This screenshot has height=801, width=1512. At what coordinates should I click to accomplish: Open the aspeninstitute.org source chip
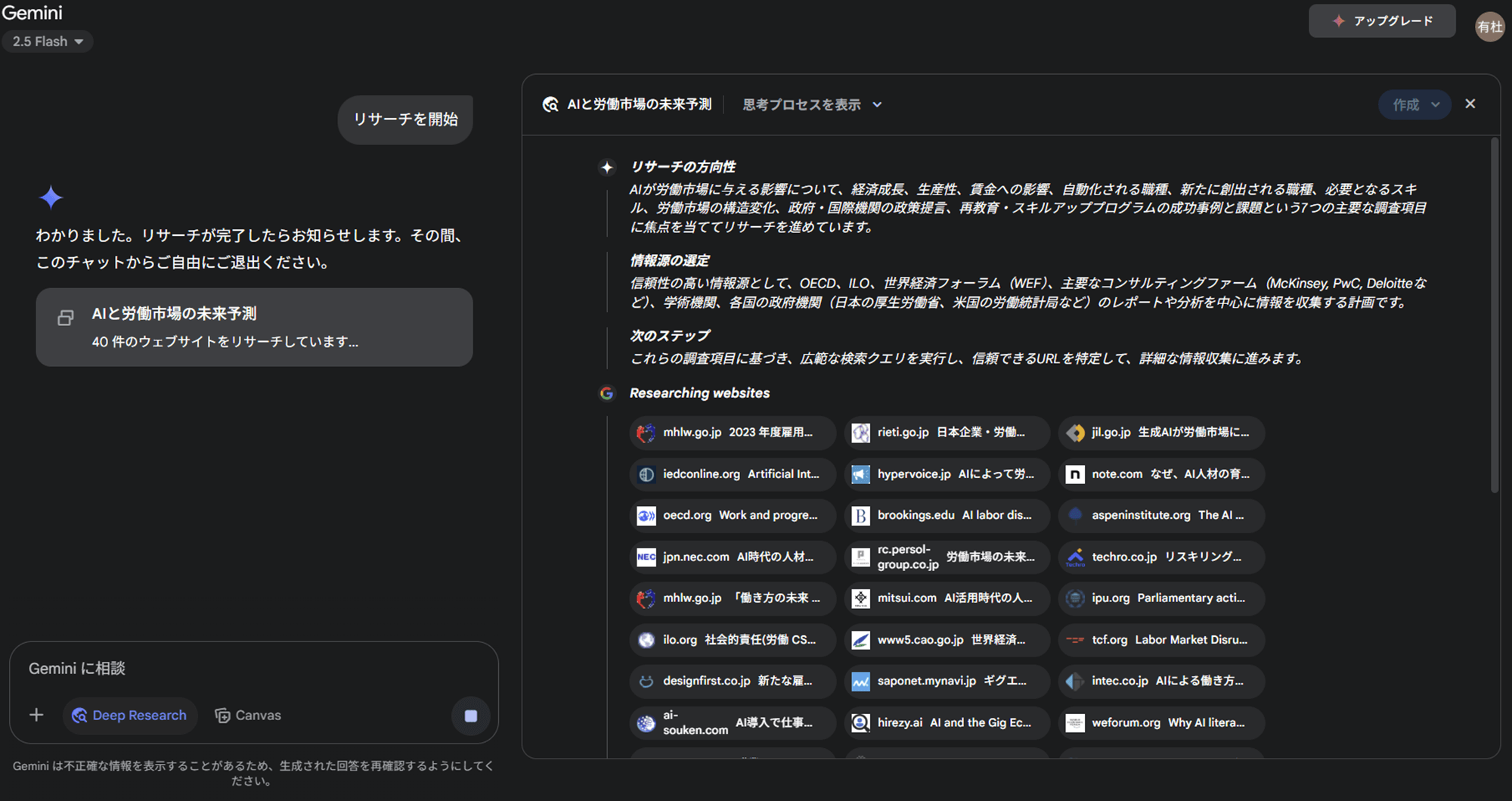point(1161,515)
